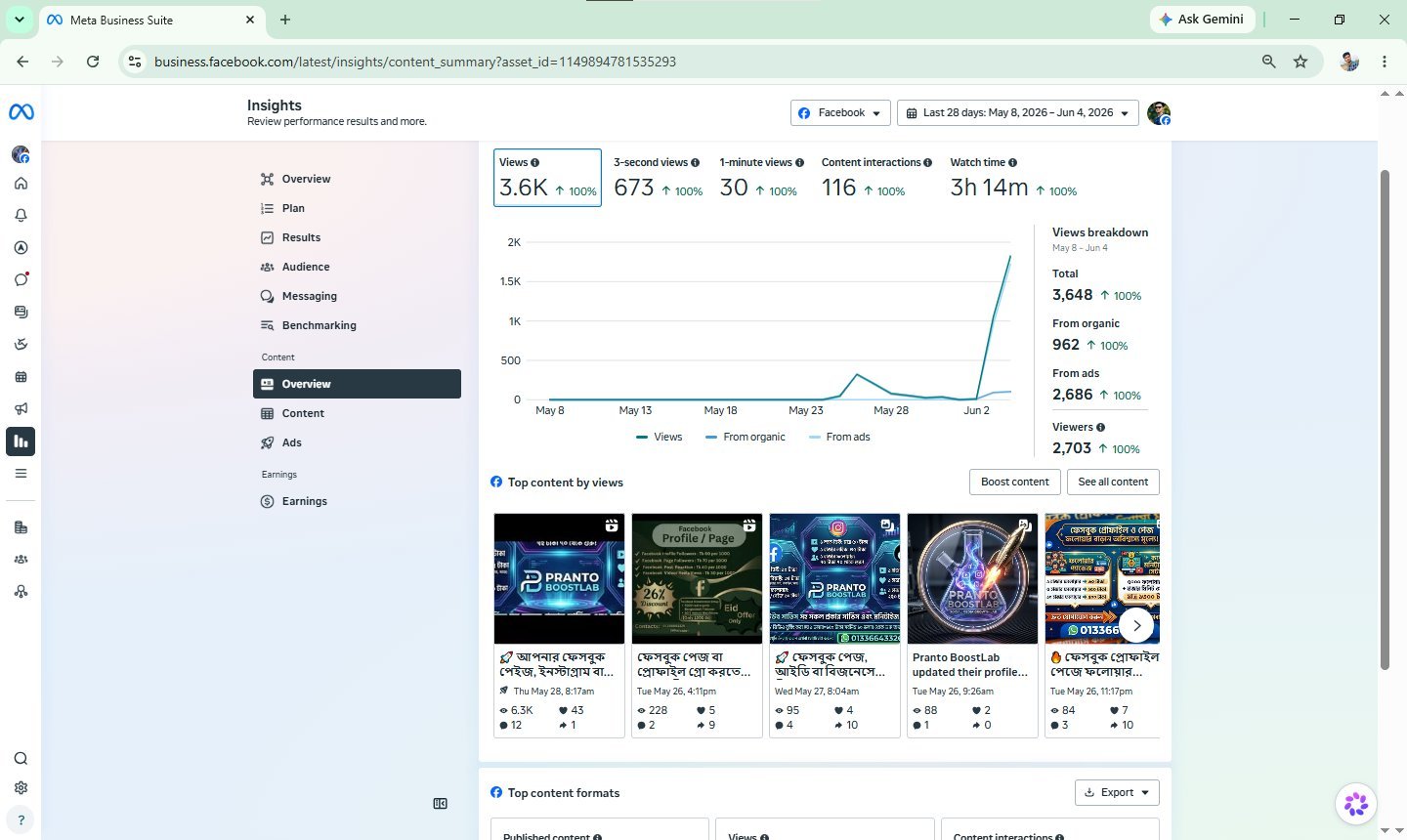Open the Audience menu item
This screenshot has width=1407, height=840.
coord(357,267)
